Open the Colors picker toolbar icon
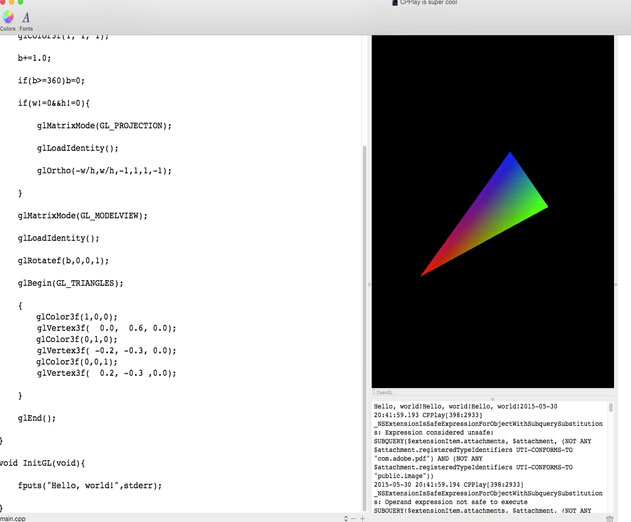This screenshot has height=522, width=631. [x=8, y=18]
